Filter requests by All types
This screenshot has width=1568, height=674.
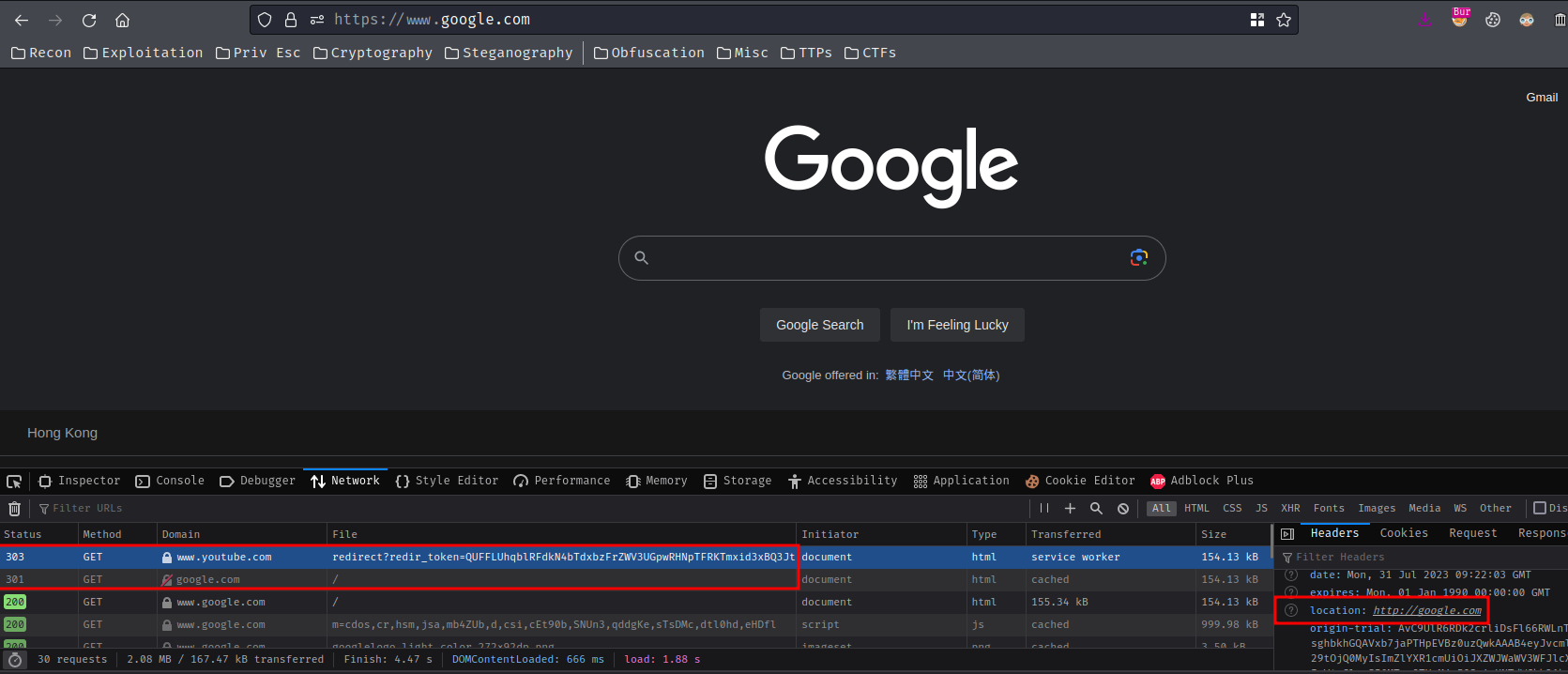coord(1162,509)
